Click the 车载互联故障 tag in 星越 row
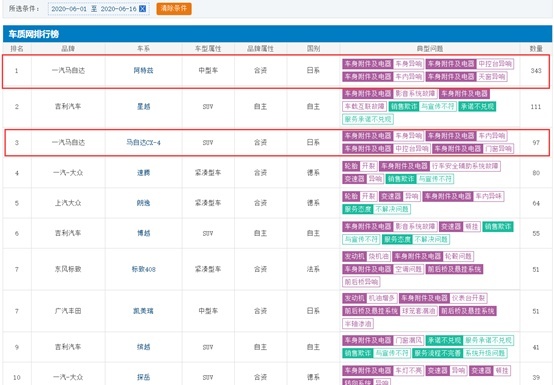This screenshot has height=385, width=554. click(364, 106)
